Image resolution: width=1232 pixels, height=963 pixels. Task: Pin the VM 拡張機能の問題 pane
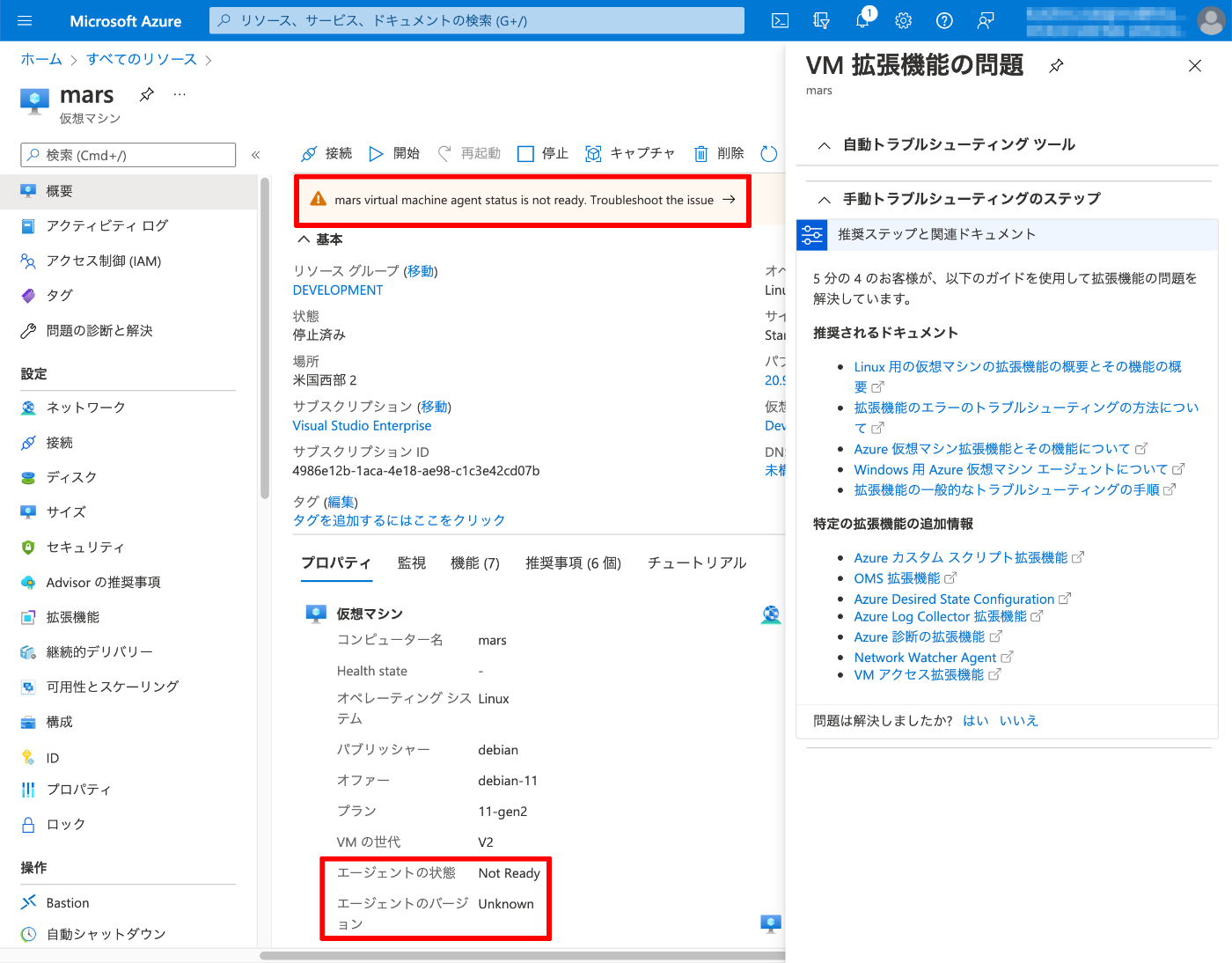1055,65
